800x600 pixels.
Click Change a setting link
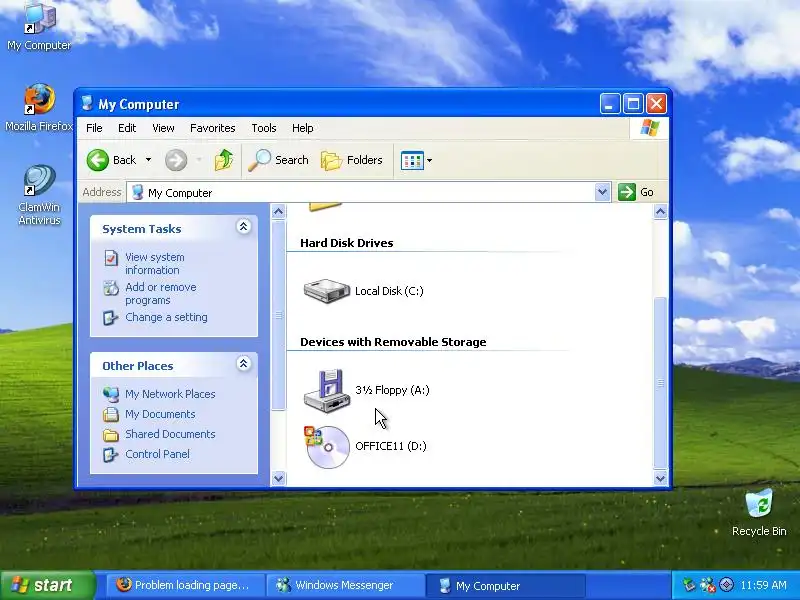(166, 317)
